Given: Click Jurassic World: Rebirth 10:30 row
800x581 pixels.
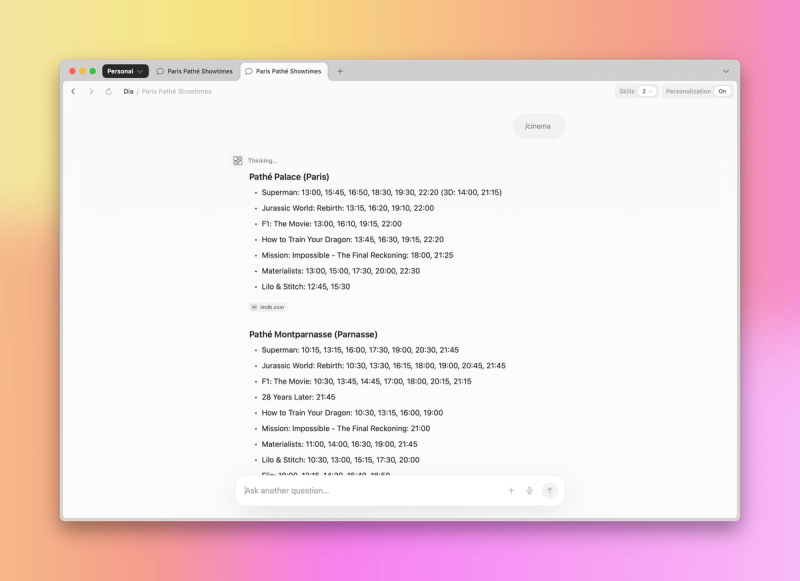Looking at the screenshot, I should (384, 366).
